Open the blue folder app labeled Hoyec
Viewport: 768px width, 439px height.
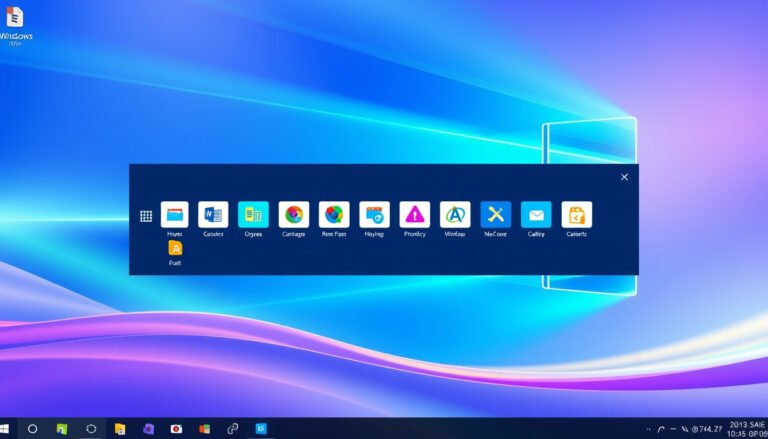pyautogui.click(x=174, y=215)
